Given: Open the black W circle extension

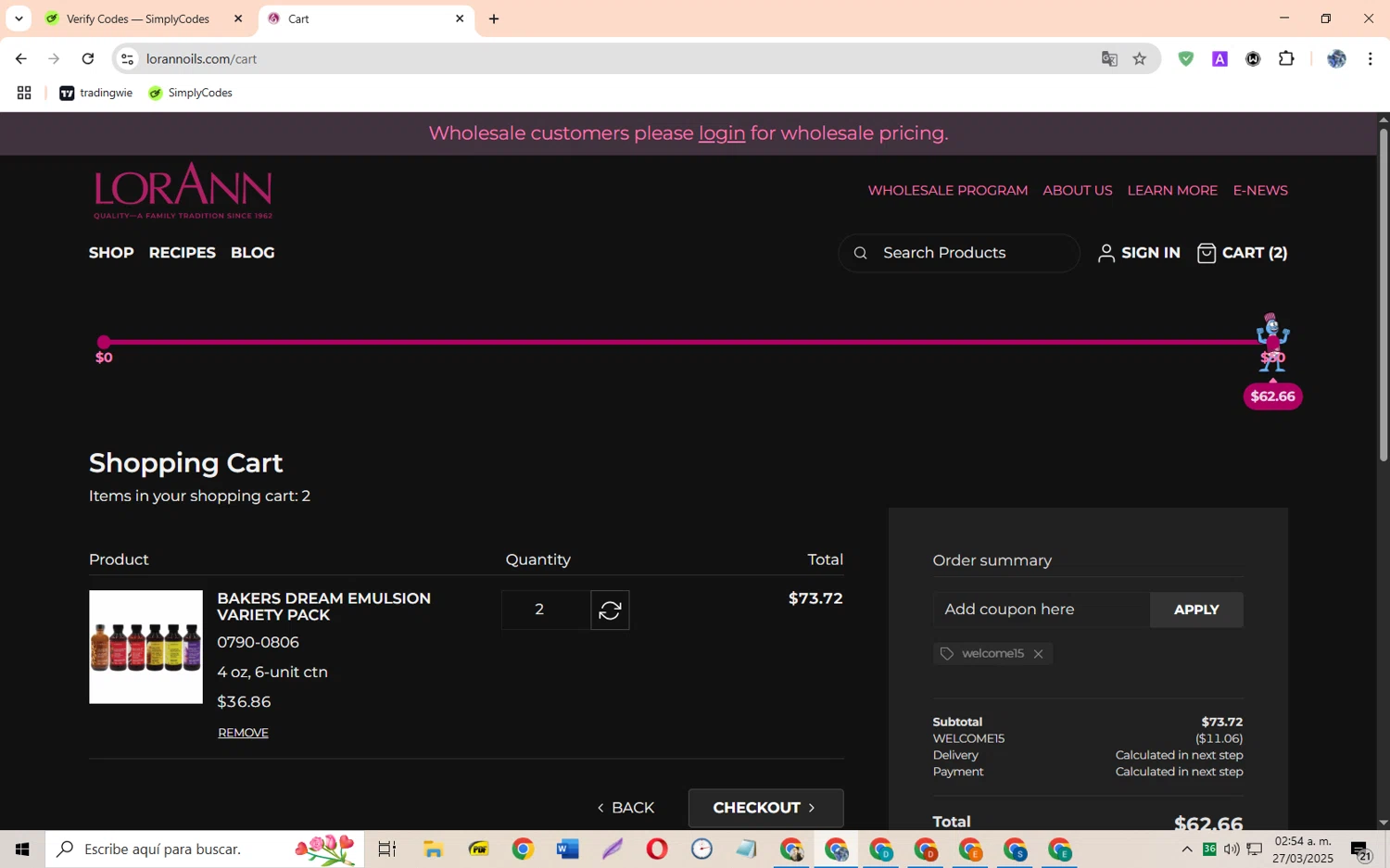Looking at the screenshot, I should tap(1253, 59).
